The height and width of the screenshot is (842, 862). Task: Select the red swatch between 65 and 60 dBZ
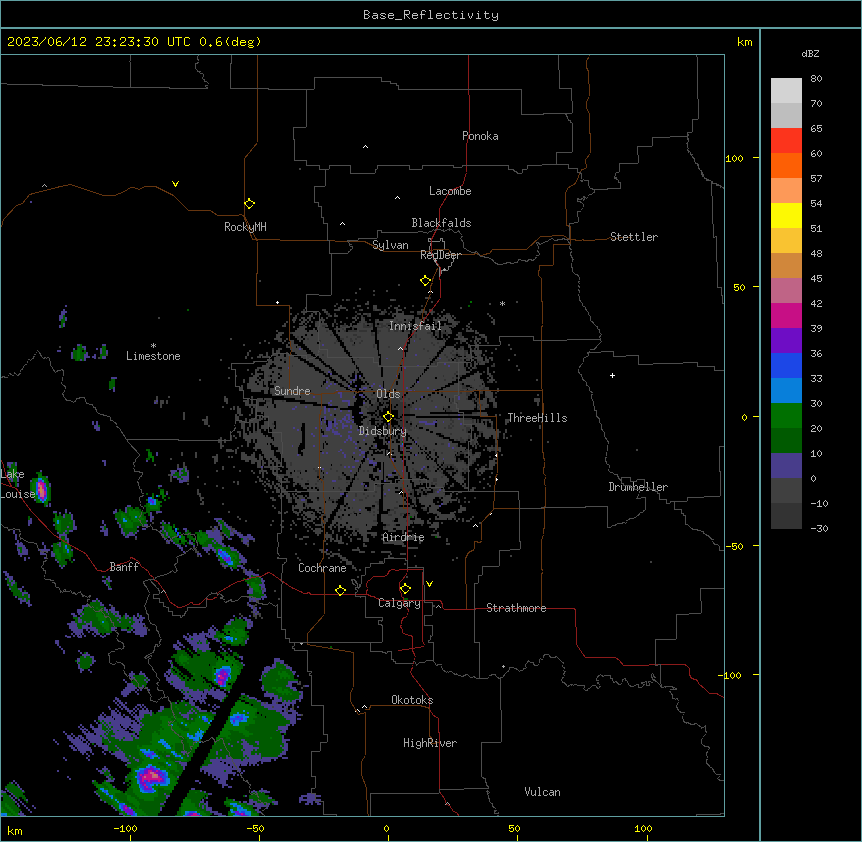tap(786, 140)
